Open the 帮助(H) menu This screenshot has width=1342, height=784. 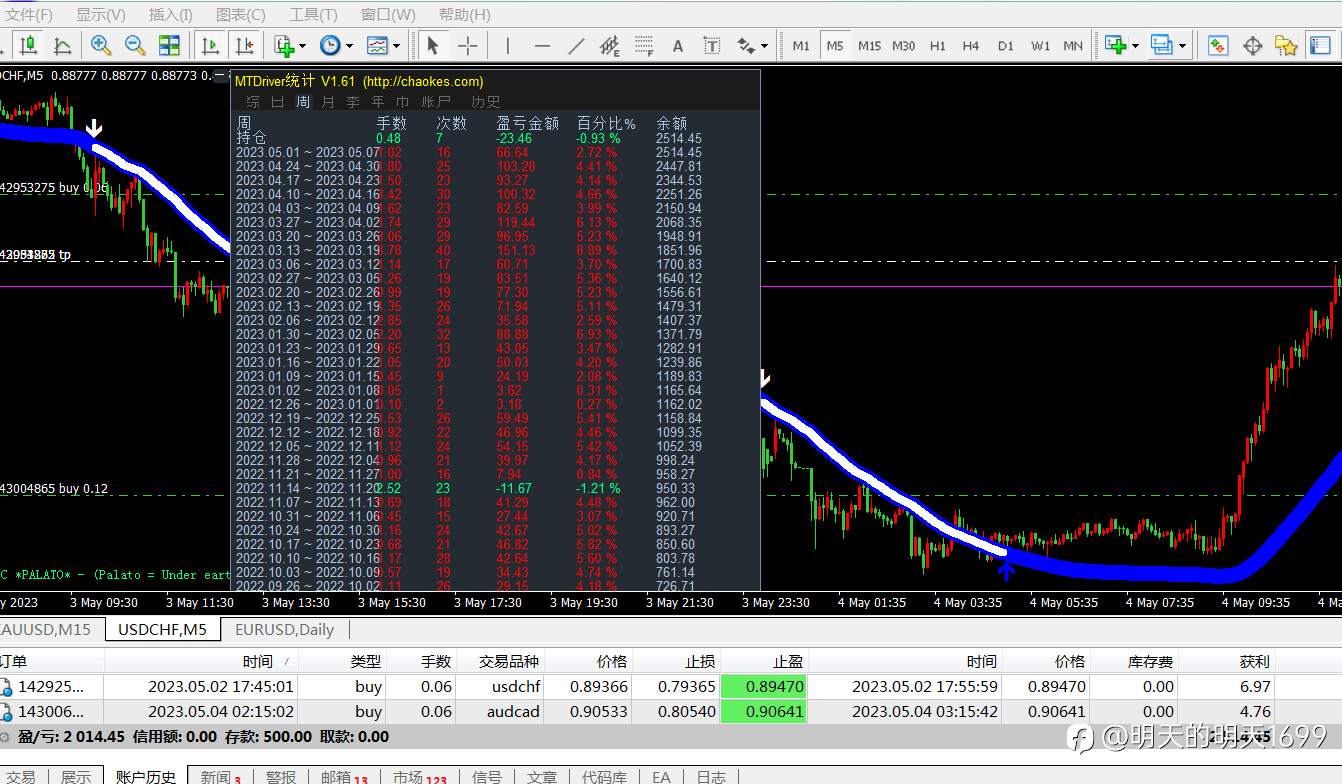click(x=465, y=14)
